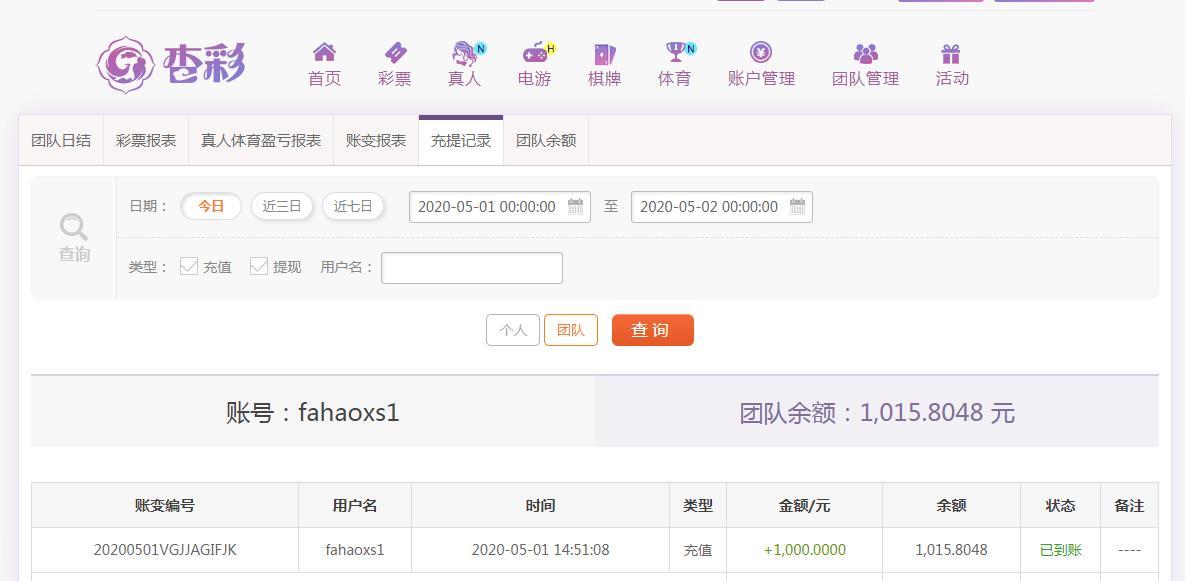Select the 今日 date filter option

(x=210, y=206)
